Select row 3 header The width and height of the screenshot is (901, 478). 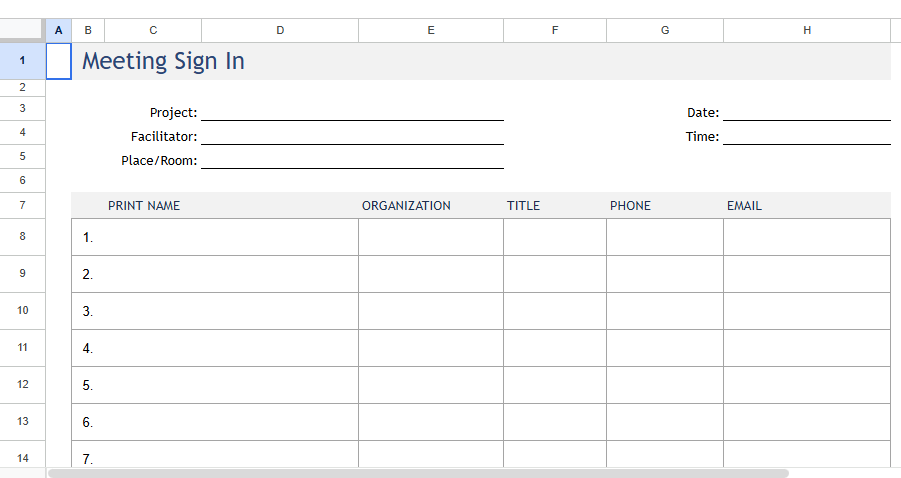(22, 108)
